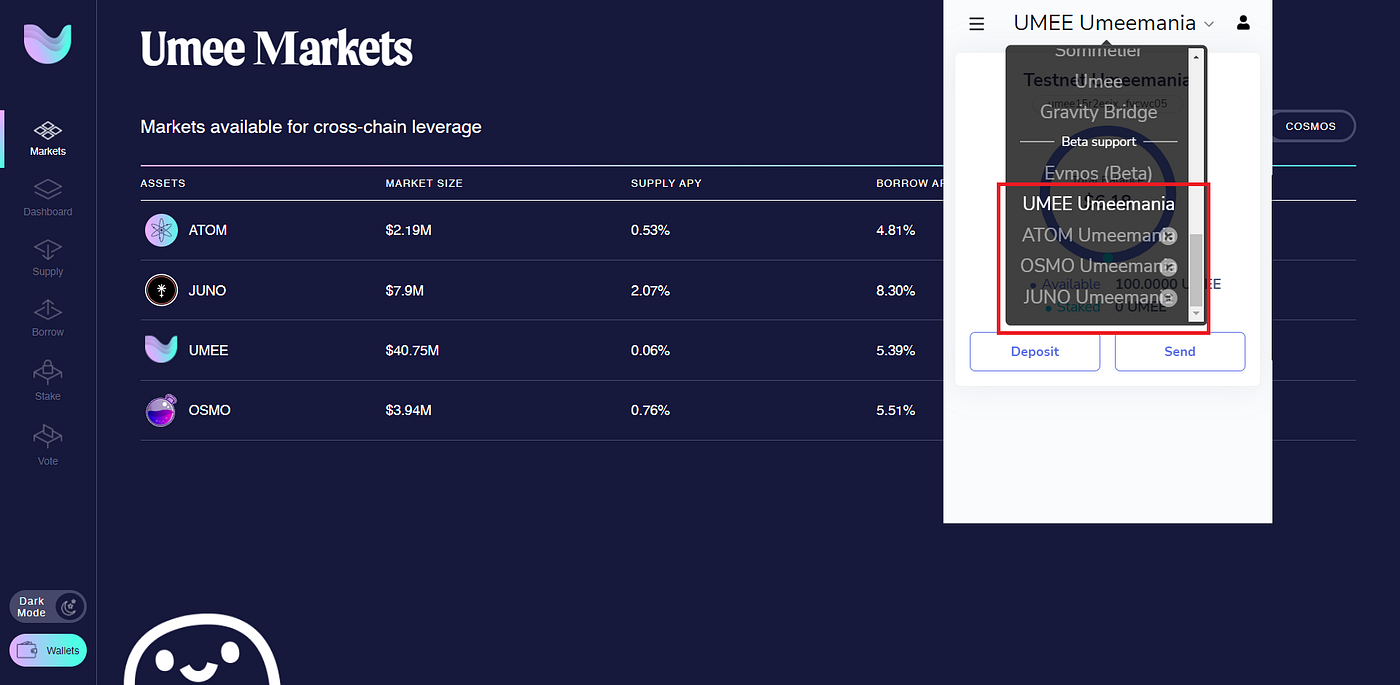This screenshot has width=1400, height=685.
Task: Expand the UMEE Umeemania chain selector
Action: coord(1113,22)
